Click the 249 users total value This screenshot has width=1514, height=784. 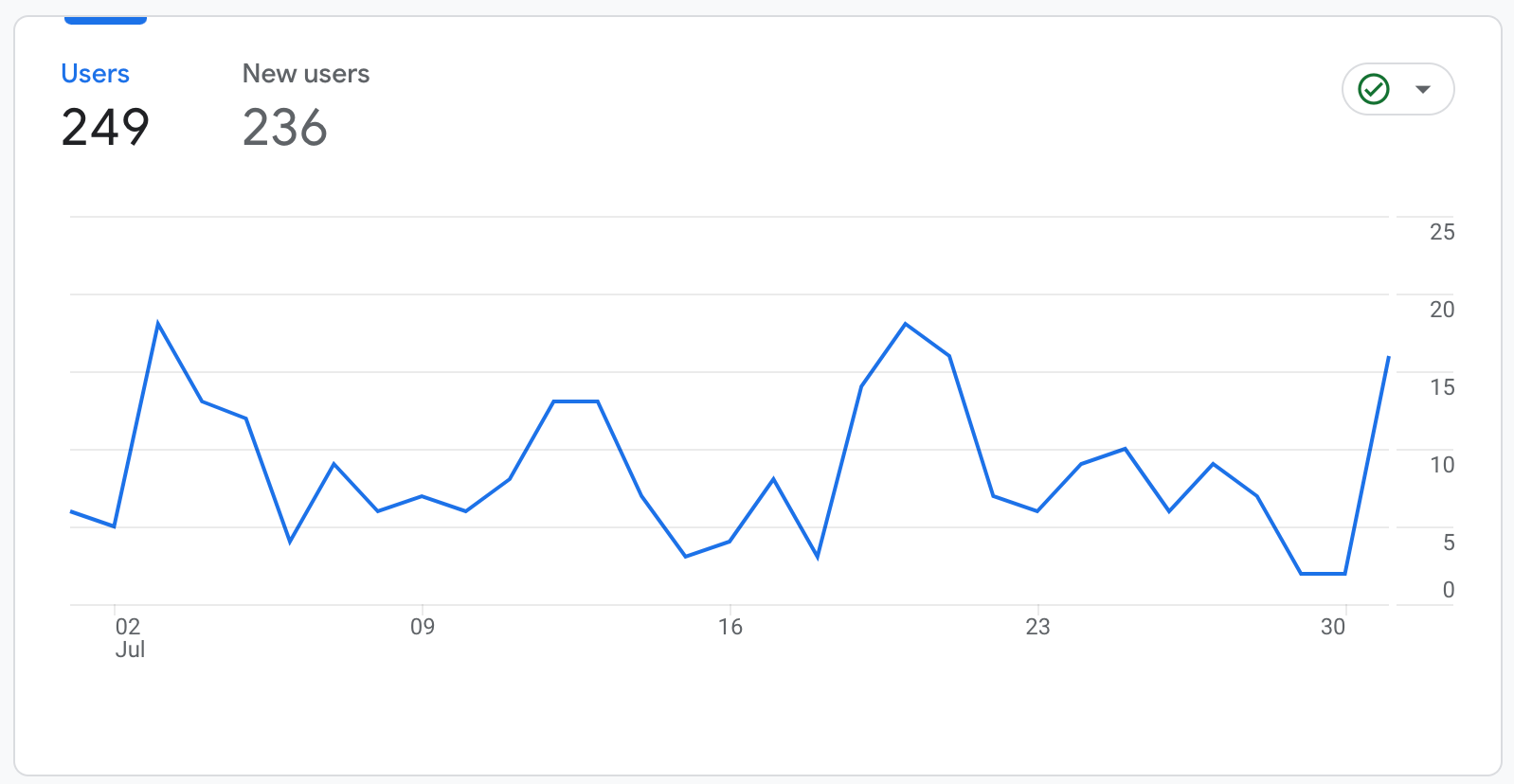pyautogui.click(x=105, y=127)
